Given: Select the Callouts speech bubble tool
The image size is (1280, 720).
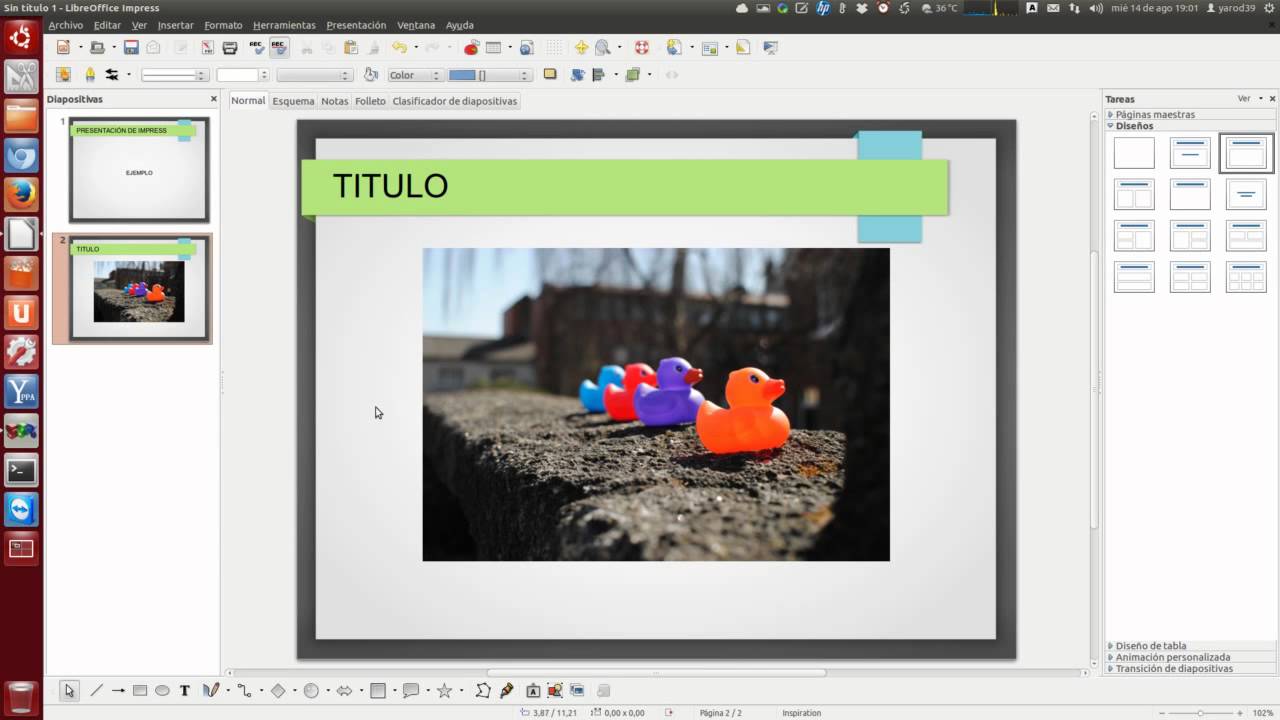Looking at the screenshot, I should point(411,690).
